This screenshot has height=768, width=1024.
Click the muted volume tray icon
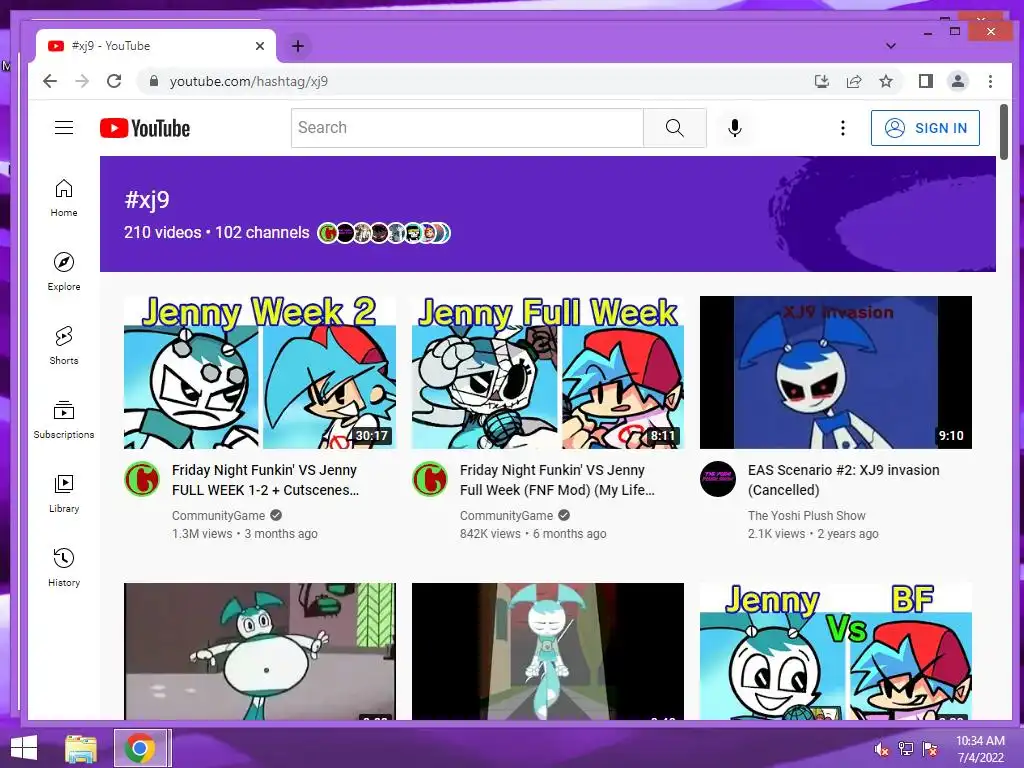(882, 749)
